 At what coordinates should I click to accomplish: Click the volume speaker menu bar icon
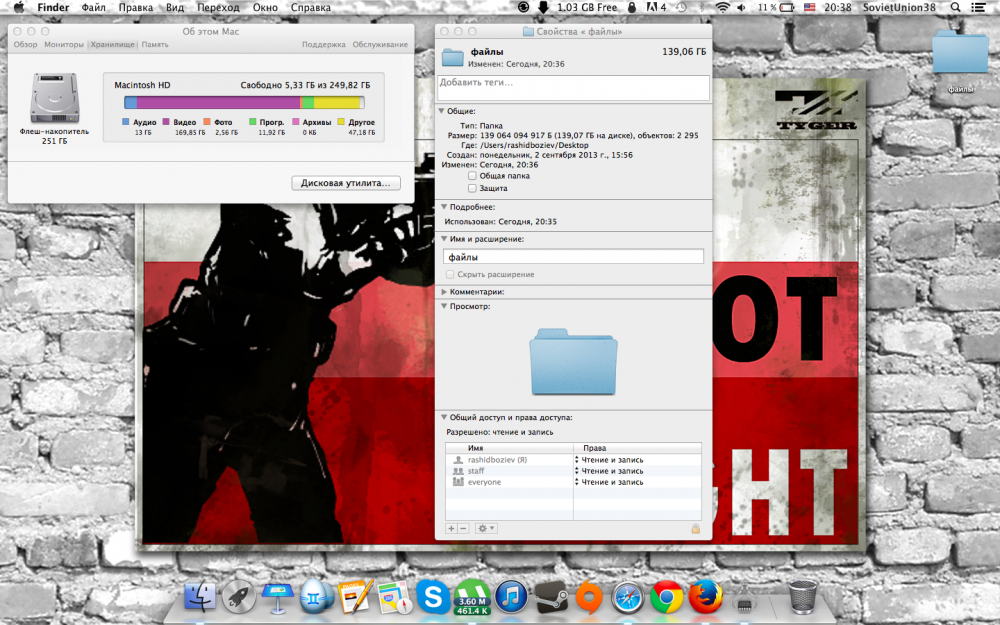point(742,7)
